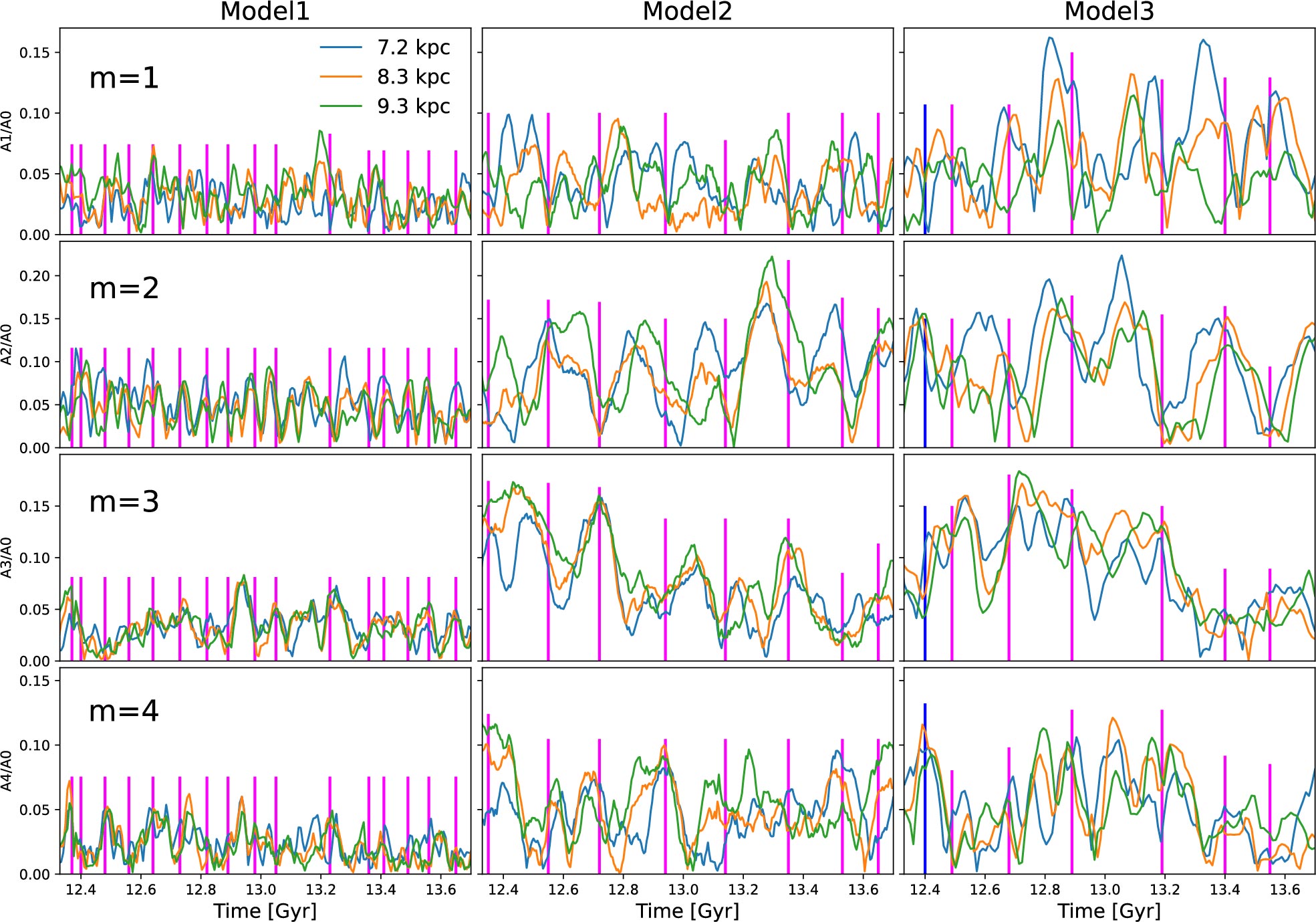1316x922 pixels.
Task: Click the 12.4 x-tick under Model1 column
Action: (x=81, y=890)
